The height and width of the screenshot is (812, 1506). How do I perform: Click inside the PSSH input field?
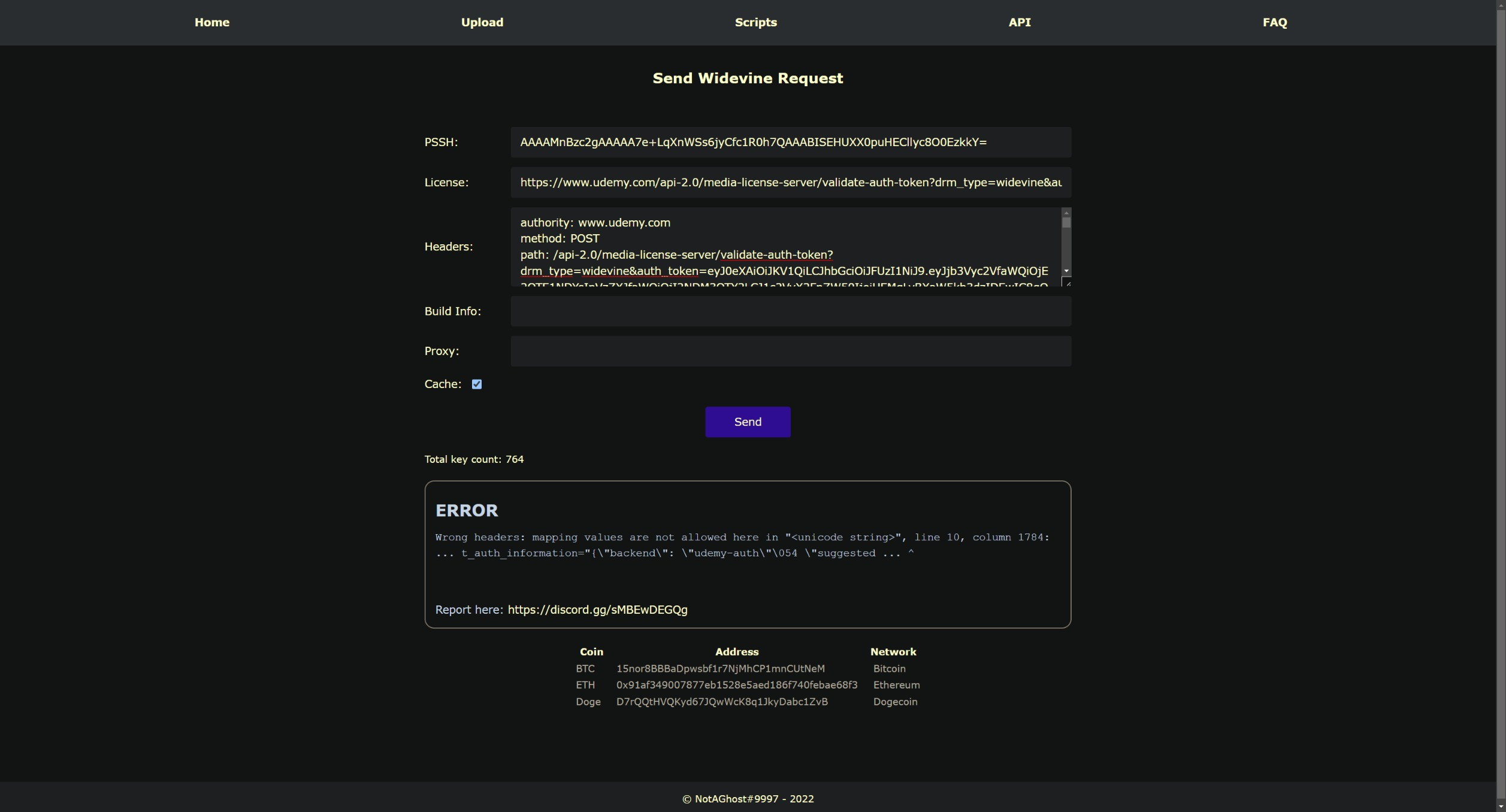click(x=791, y=142)
